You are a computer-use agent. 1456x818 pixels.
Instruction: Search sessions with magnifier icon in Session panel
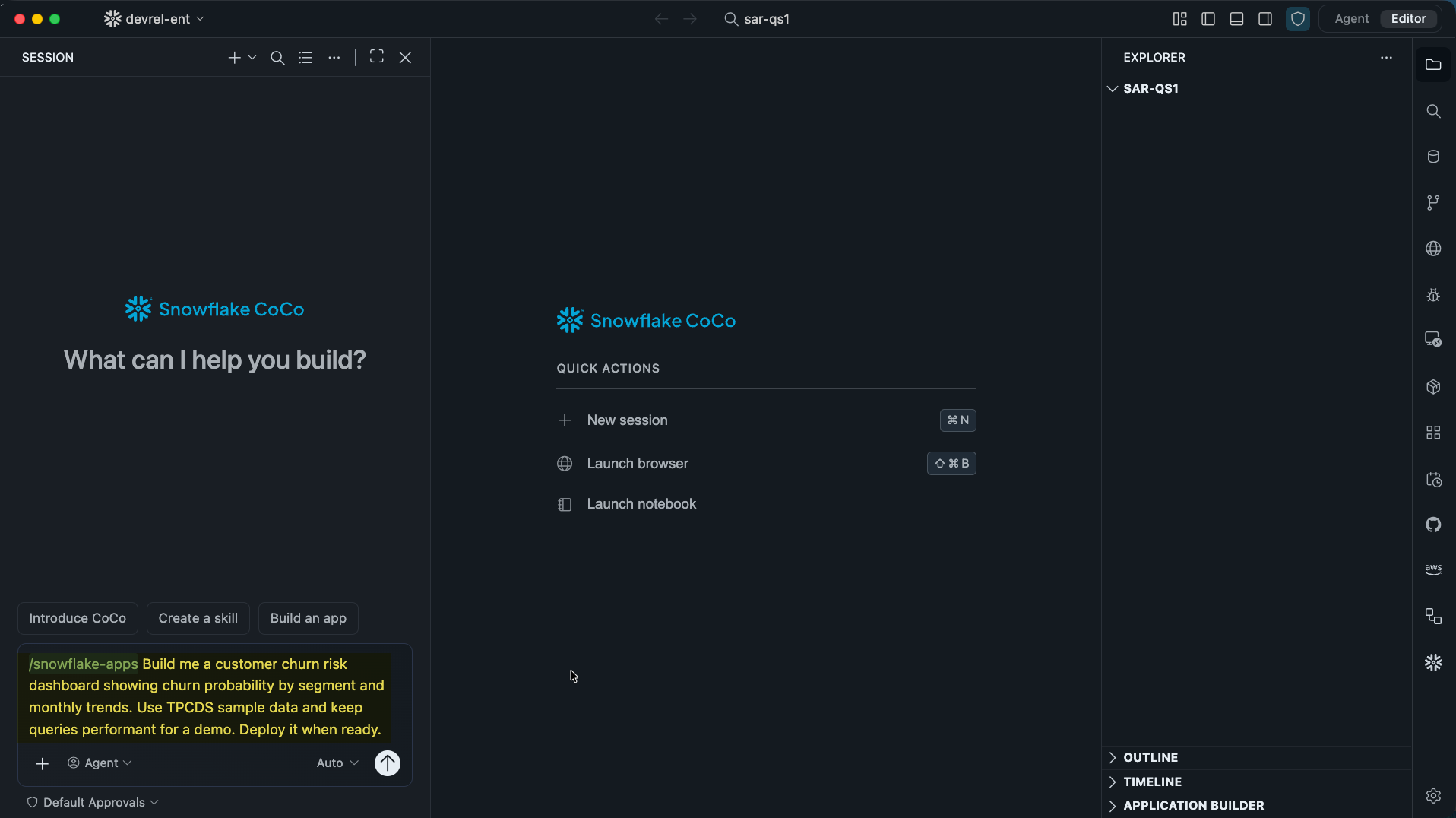pos(277,58)
